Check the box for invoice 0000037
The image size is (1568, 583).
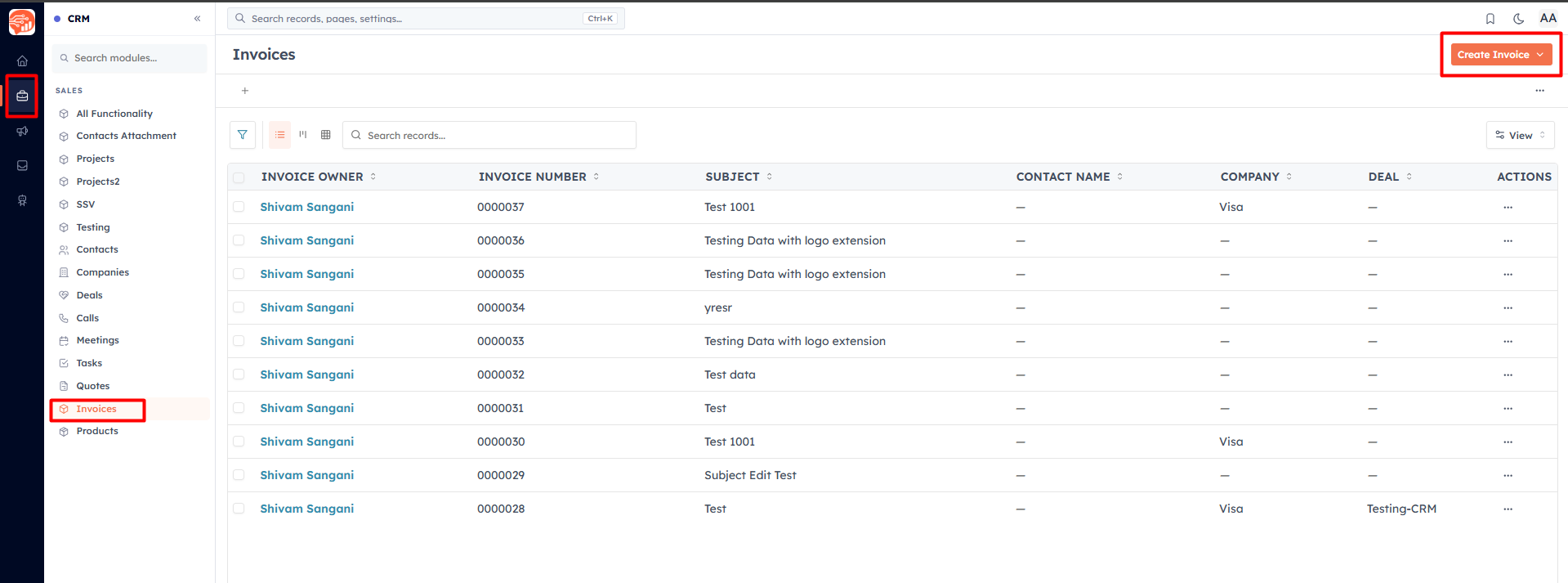(x=239, y=207)
